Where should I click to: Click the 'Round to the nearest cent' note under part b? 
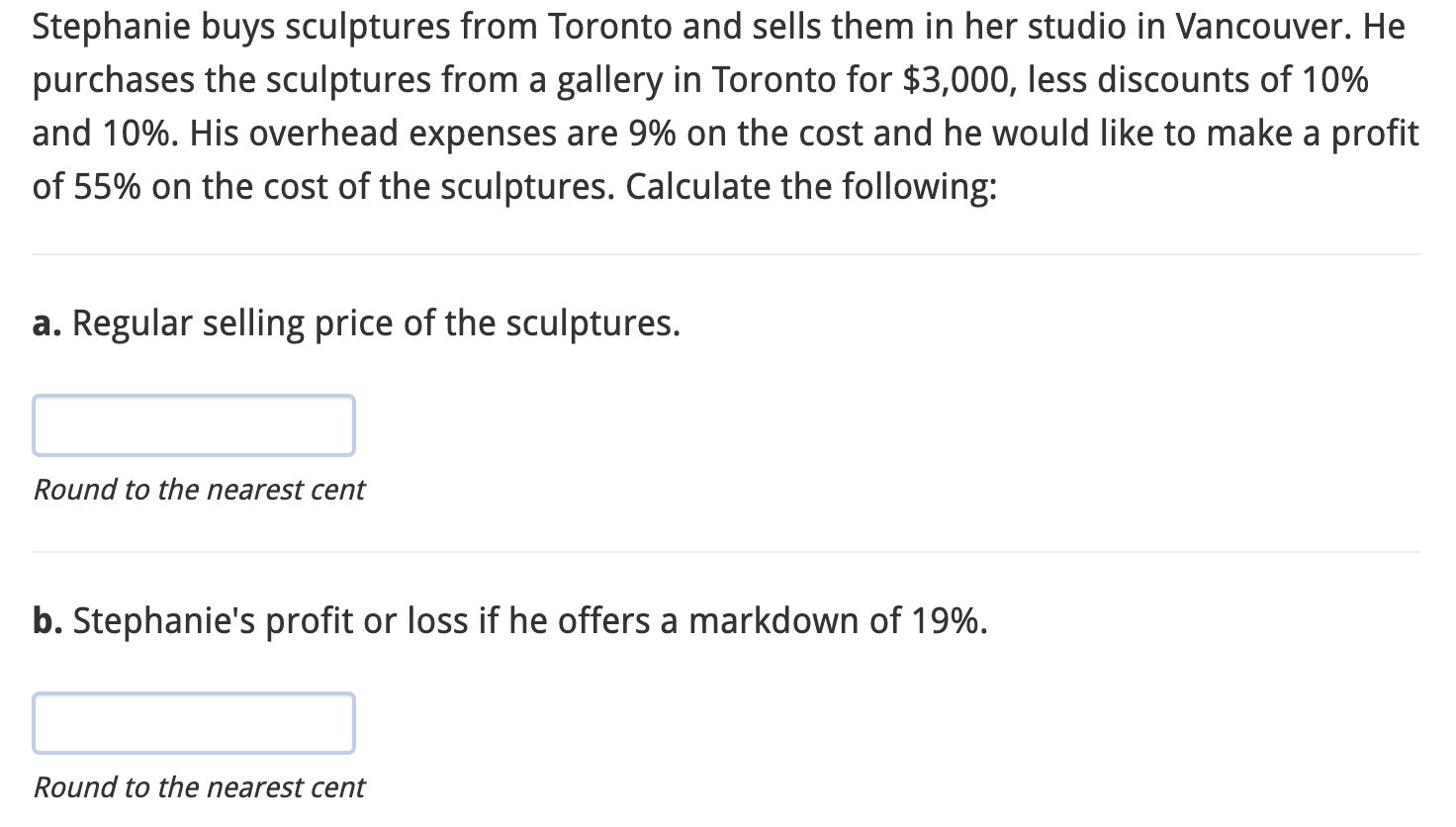(198, 787)
